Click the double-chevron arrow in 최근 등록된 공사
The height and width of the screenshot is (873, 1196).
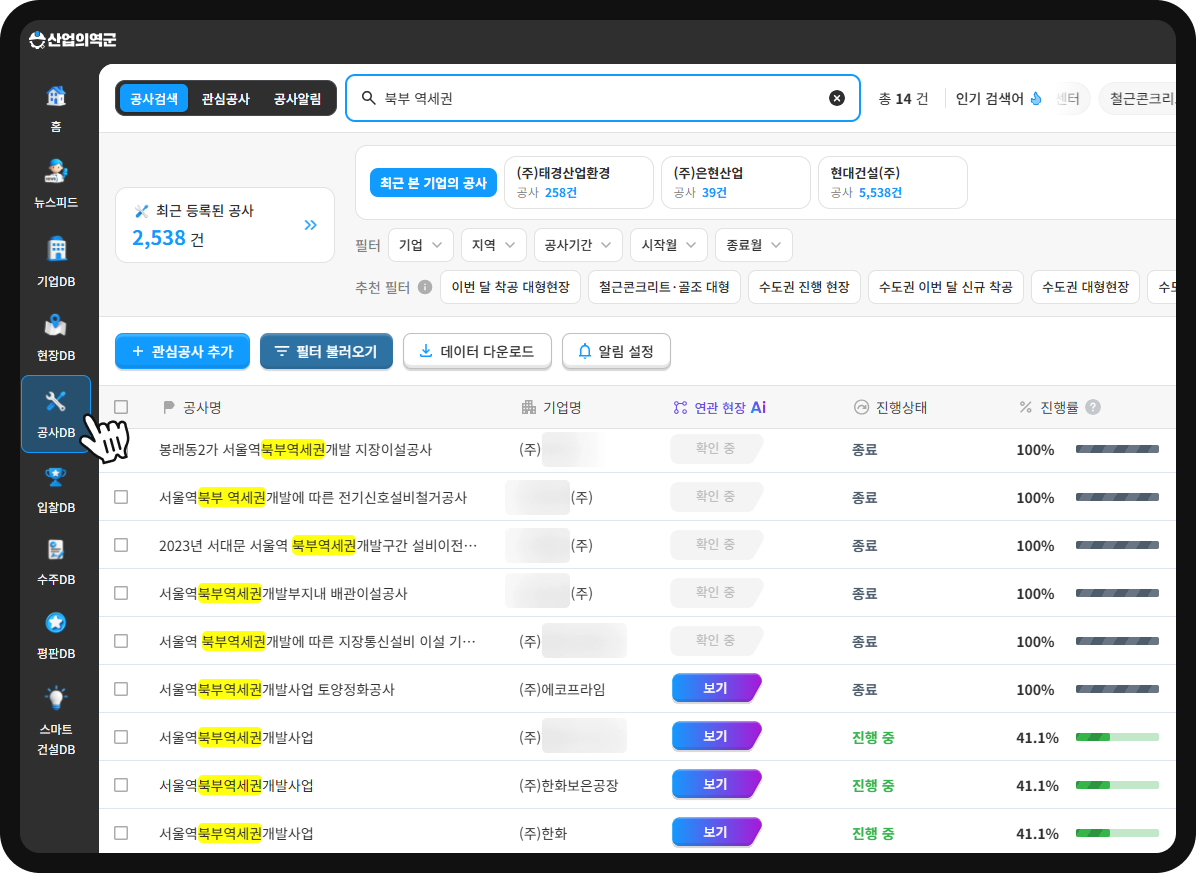[310, 225]
